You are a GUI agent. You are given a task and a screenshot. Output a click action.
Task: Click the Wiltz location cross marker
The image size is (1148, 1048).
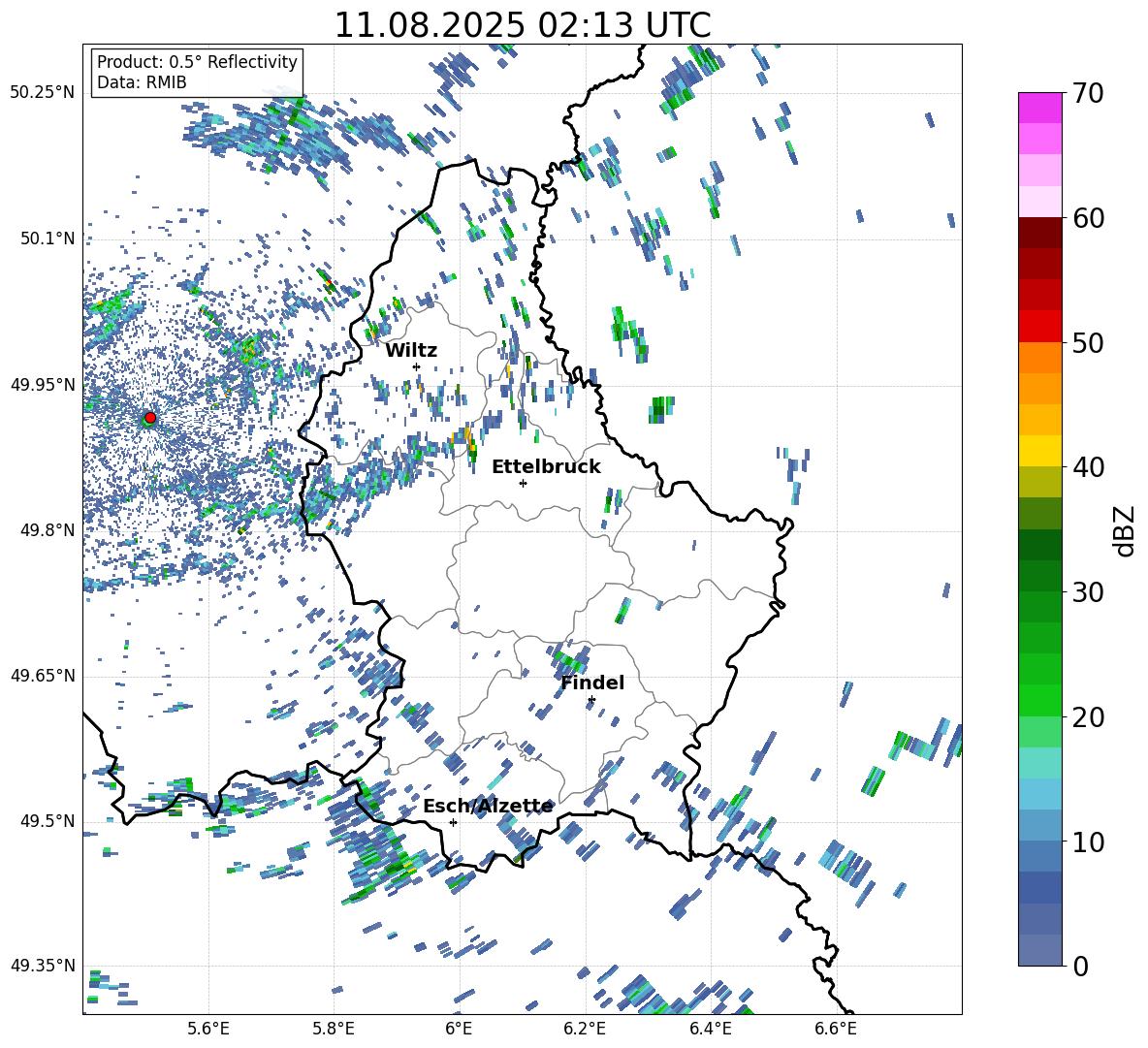click(417, 366)
